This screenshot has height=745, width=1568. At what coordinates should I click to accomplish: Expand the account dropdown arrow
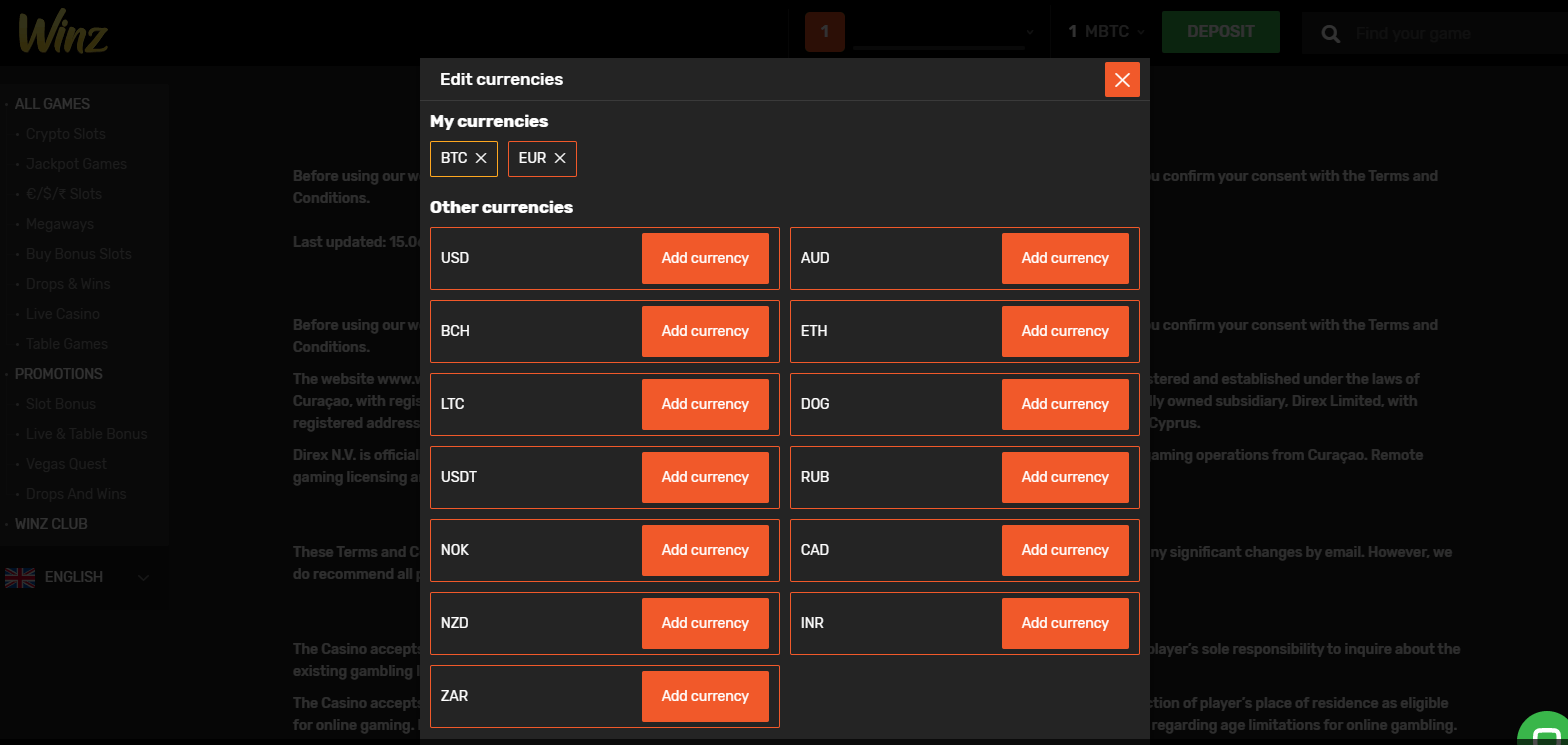pyautogui.click(x=1030, y=33)
